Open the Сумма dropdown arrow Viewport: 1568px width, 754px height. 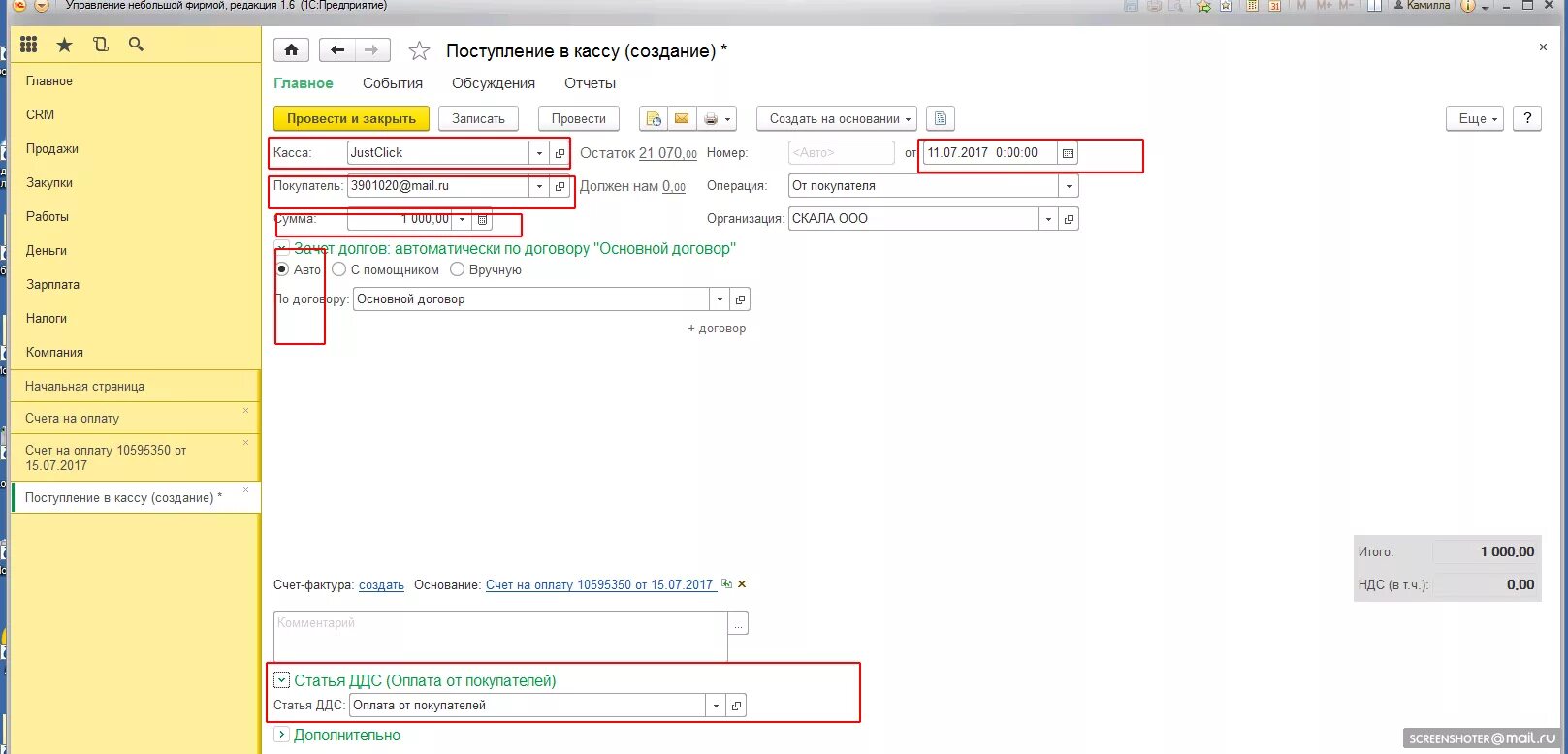point(463,220)
